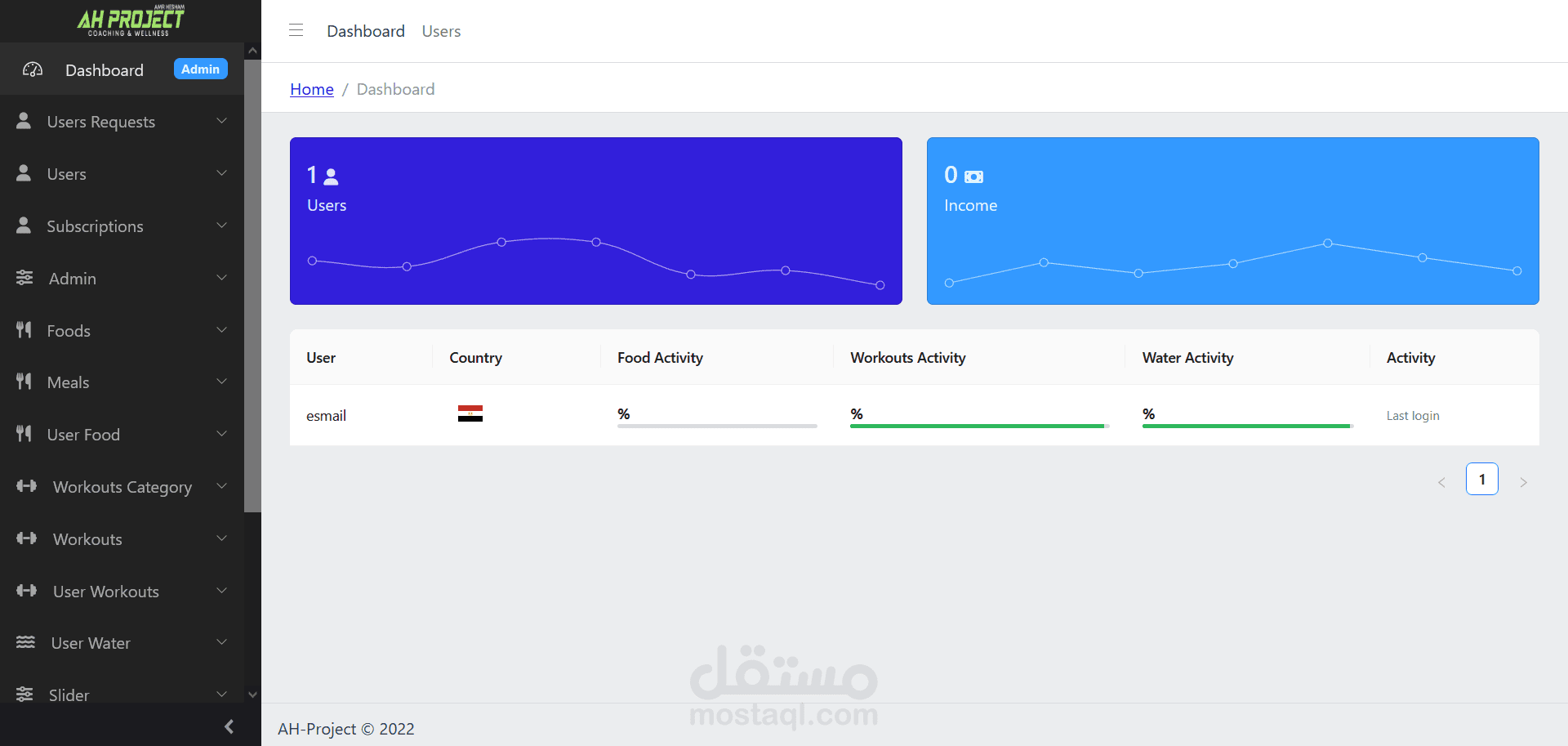
Task: Expand the Meals sidebar section
Action: (x=221, y=382)
